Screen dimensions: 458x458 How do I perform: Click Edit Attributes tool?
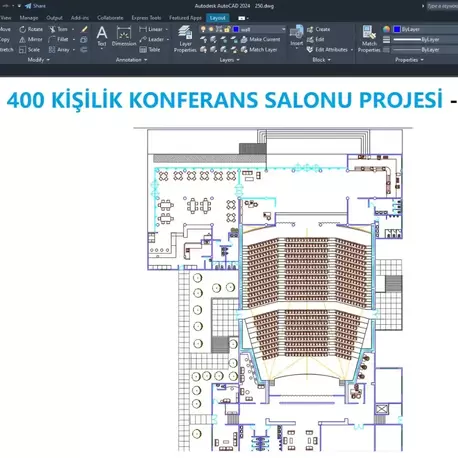[327, 50]
